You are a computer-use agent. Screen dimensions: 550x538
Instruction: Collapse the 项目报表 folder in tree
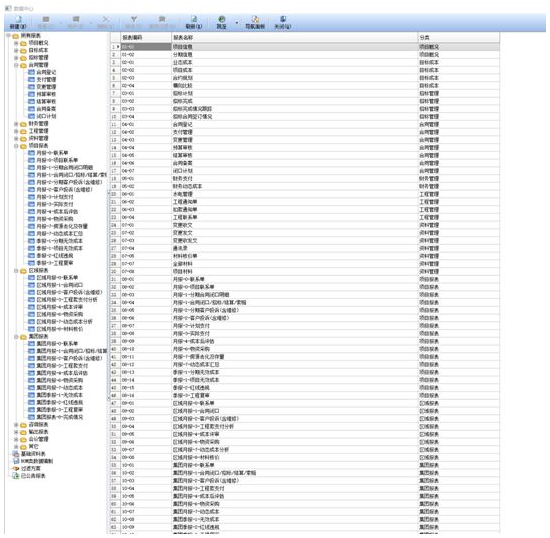[x=16, y=146]
